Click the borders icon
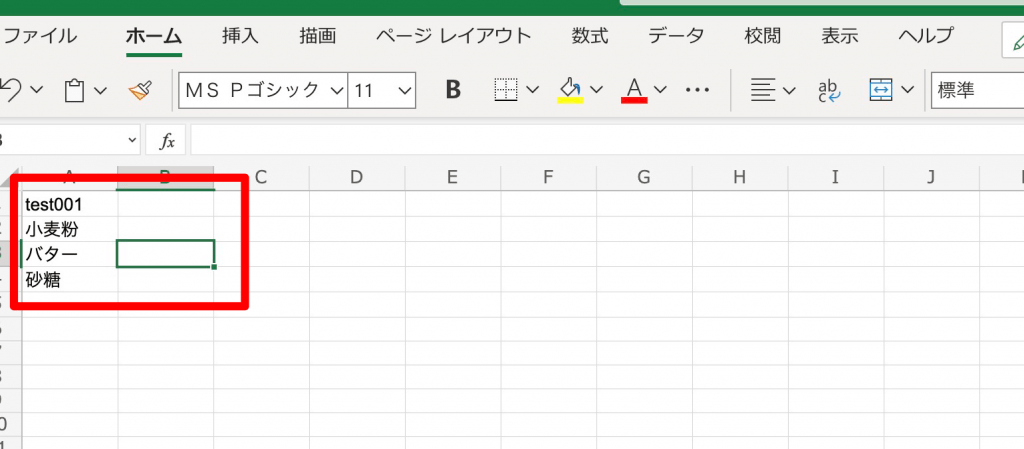This screenshot has height=449, width=1024. tap(506, 90)
